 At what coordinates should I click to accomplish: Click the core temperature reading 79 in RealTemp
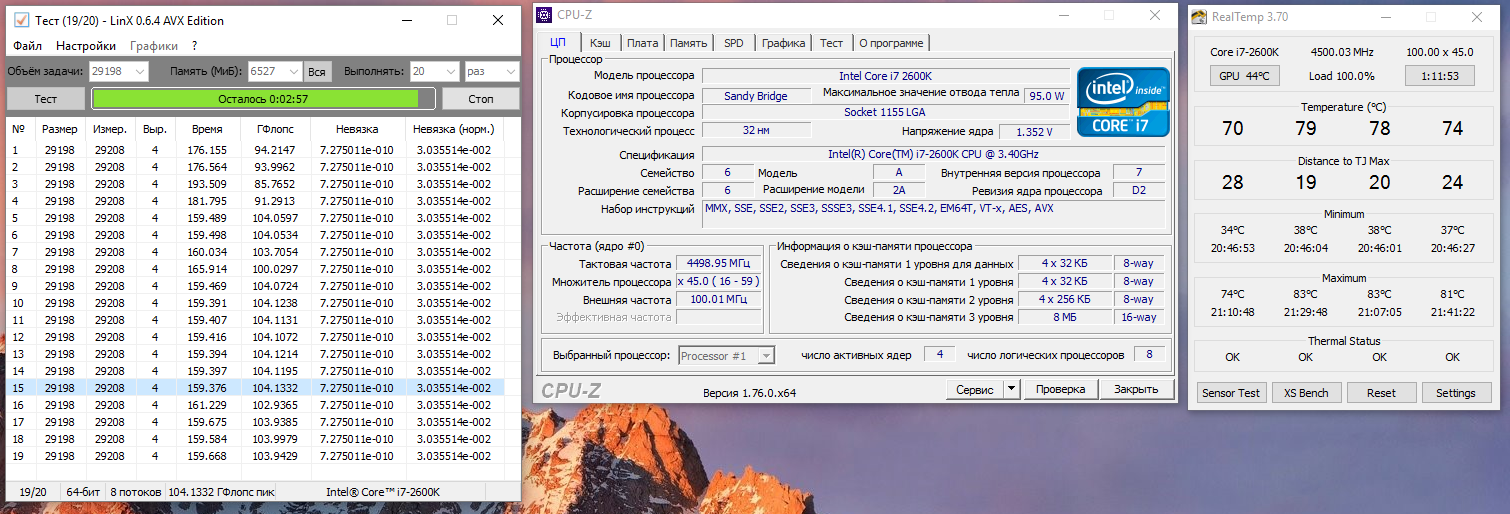pyautogui.click(x=1306, y=129)
